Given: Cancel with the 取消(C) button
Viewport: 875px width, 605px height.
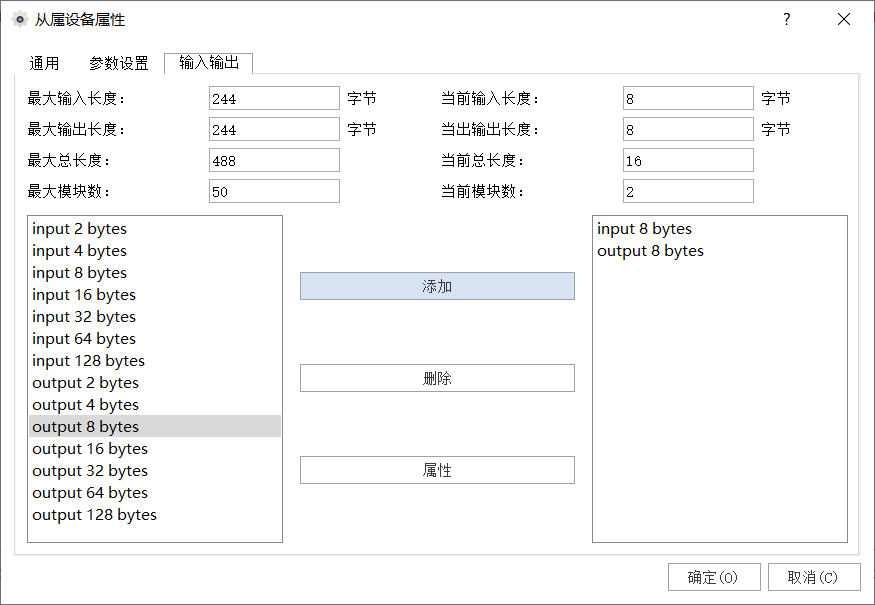Looking at the screenshot, I should tap(811, 577).
